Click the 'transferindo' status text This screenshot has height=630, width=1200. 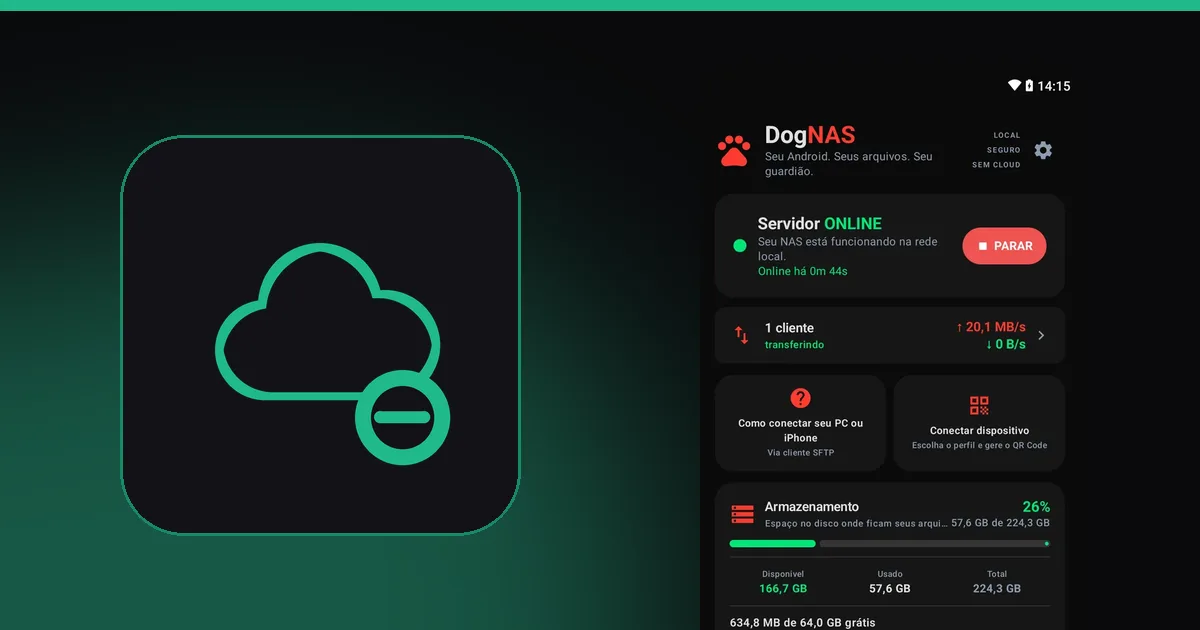click(795, 345)
